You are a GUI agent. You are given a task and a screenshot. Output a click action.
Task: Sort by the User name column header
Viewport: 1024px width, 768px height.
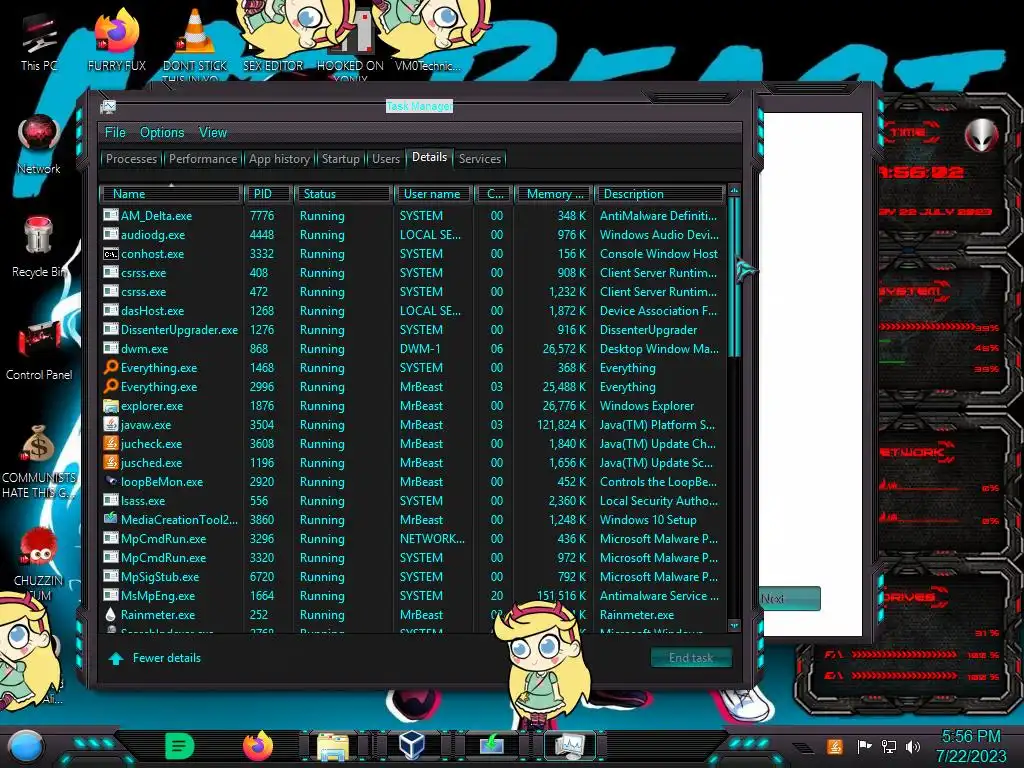(x=433, y=194)
